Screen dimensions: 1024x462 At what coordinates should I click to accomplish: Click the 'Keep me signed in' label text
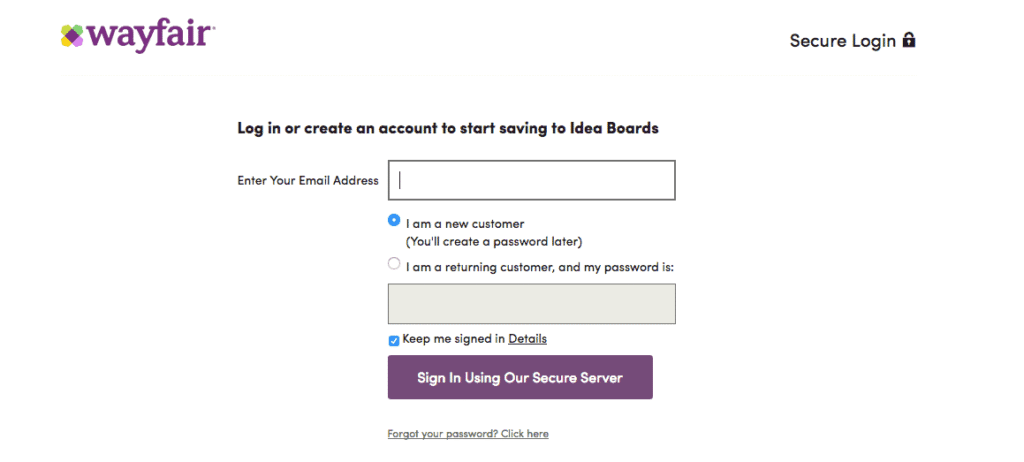(454, 339)
